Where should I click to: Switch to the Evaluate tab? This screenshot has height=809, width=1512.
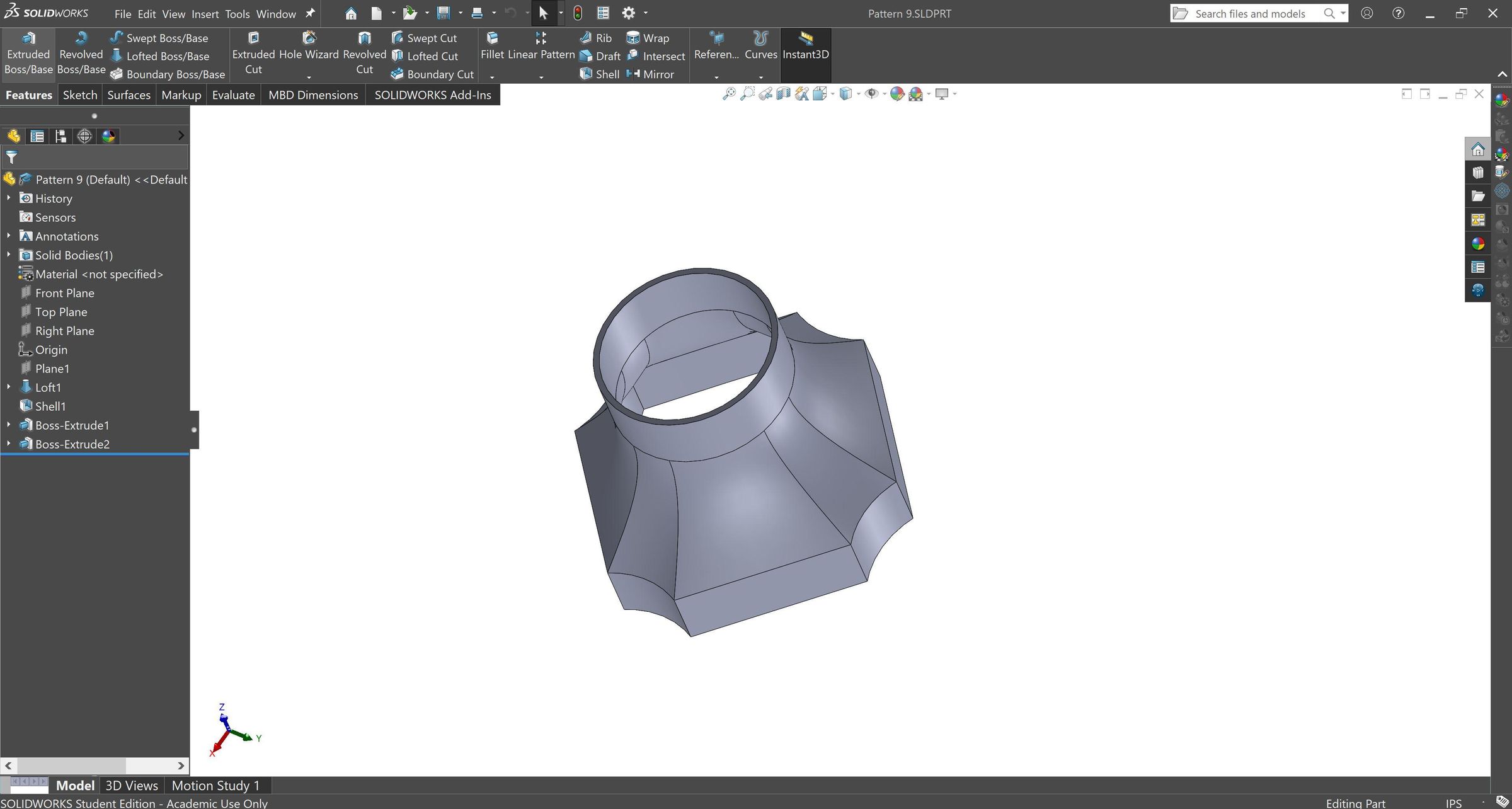coord(233,95)
